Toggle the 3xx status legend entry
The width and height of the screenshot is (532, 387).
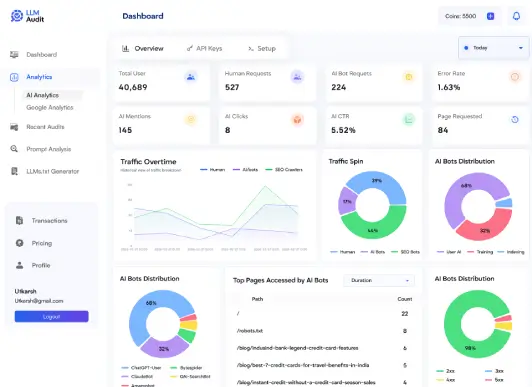point(494,371)
